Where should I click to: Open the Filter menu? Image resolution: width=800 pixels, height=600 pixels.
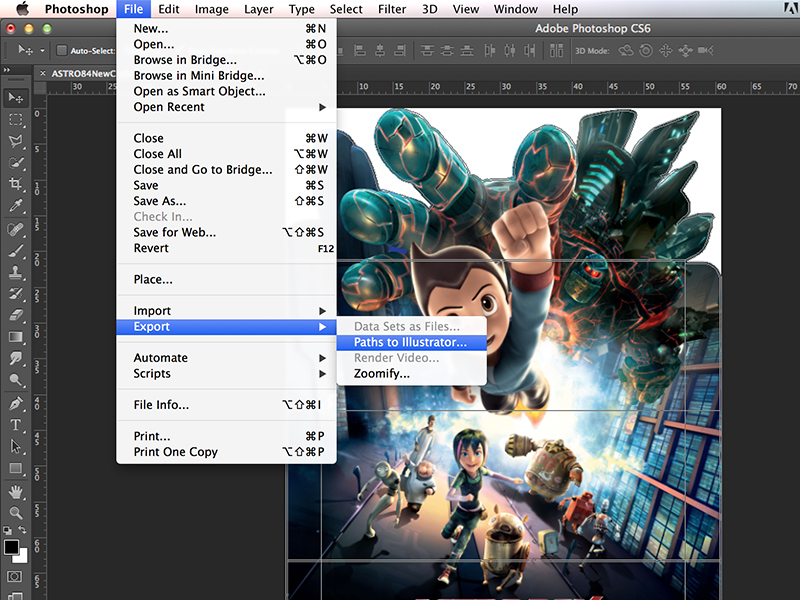tap(392, 9)
